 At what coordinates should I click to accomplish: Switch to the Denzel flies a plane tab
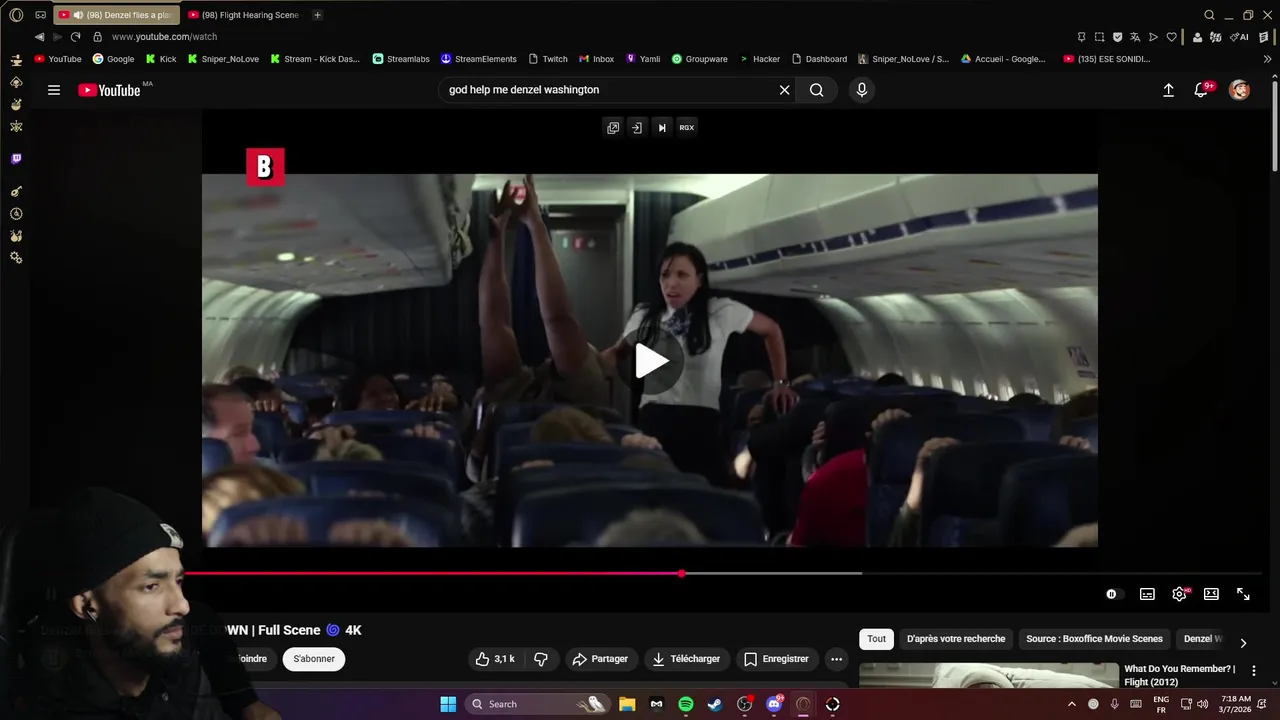(117, 15)
